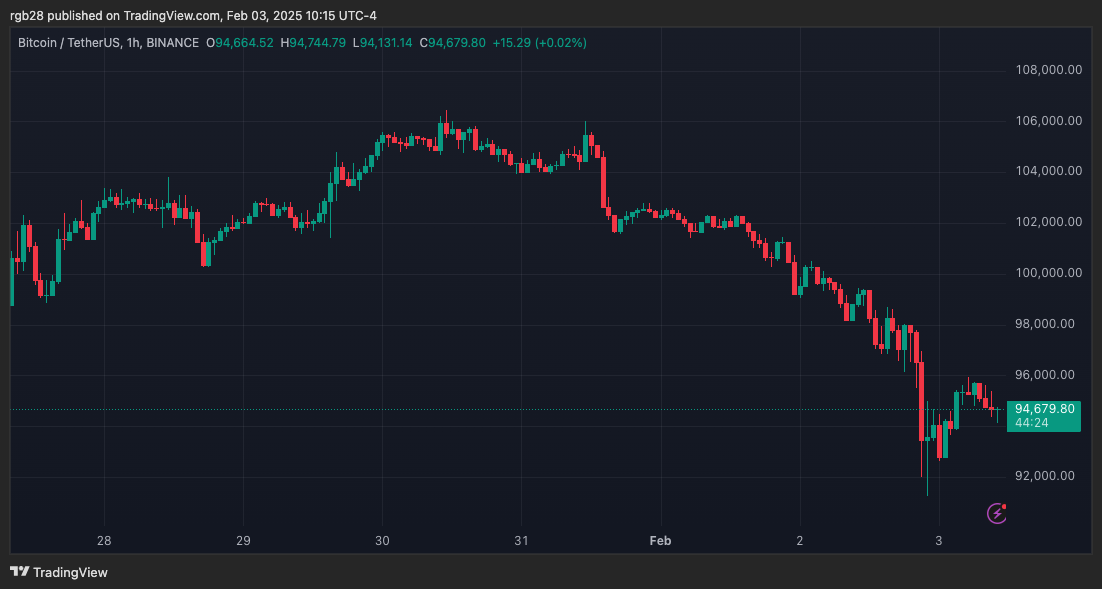Click the countdown timer 44:24
Viewport: 1102px width, 589px height.
(1030, 423)
